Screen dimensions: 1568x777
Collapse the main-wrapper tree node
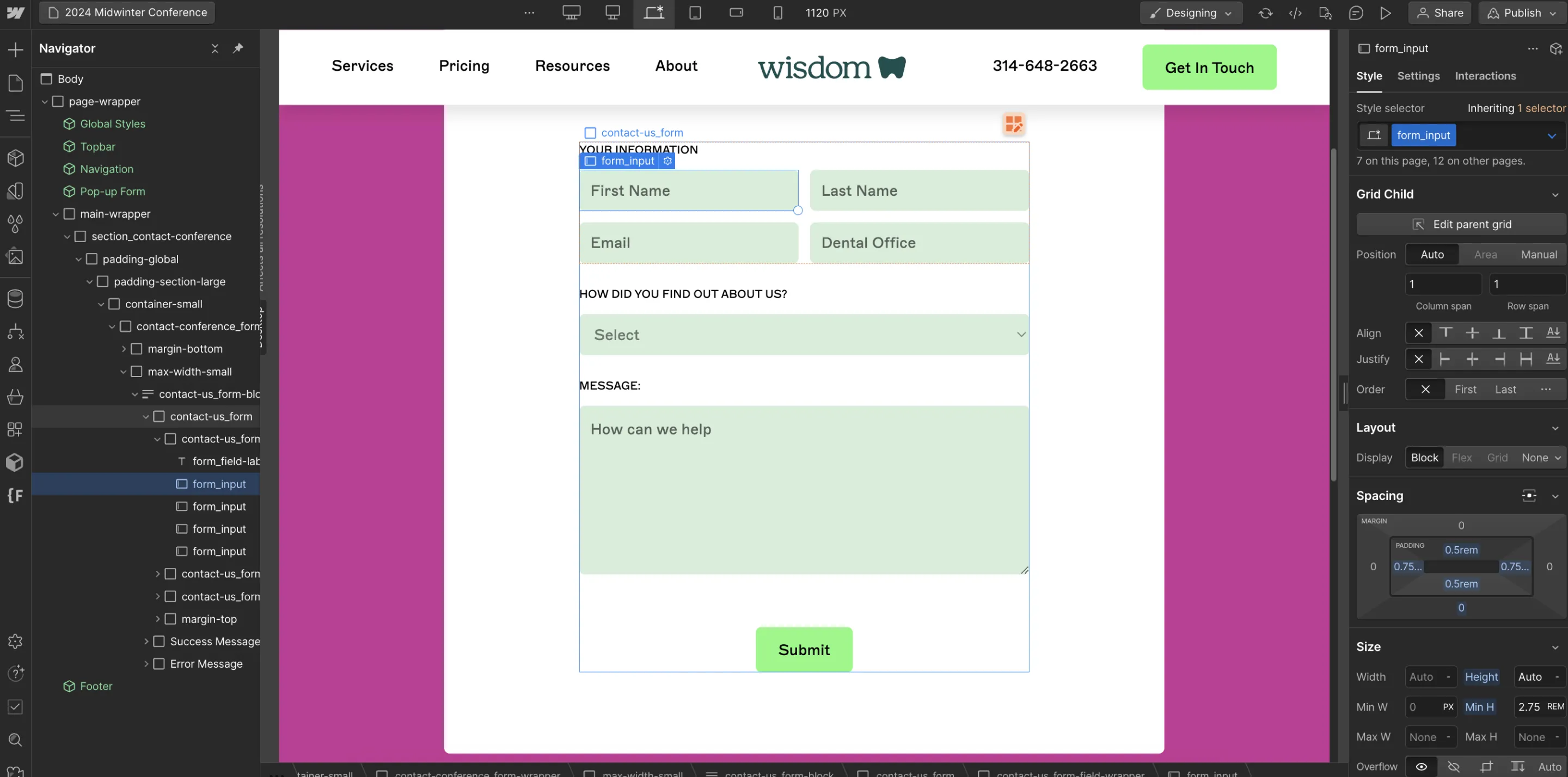tap(56, 214)
